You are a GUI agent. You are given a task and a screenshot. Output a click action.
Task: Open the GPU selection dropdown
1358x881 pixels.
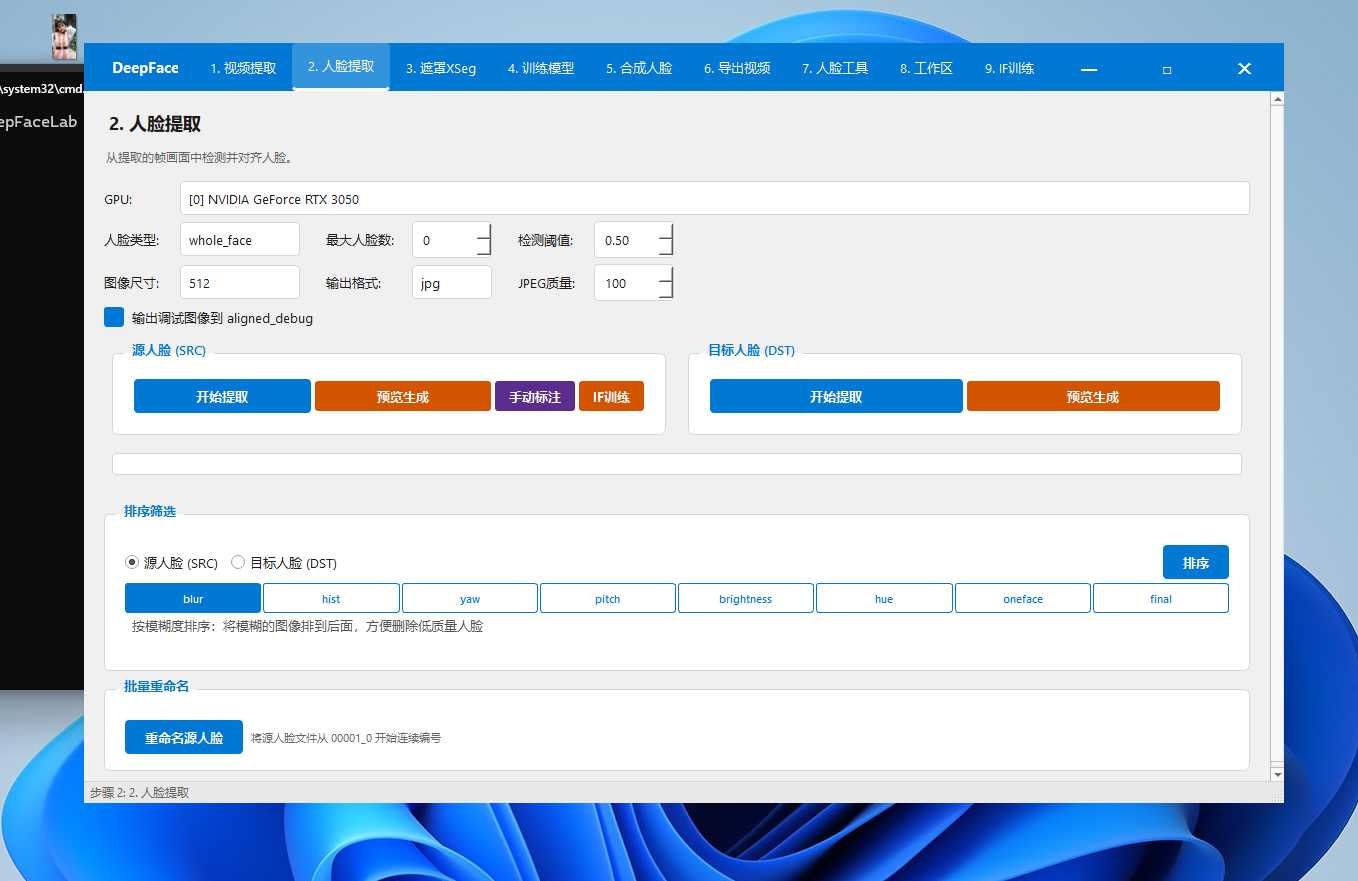point(715,198)
